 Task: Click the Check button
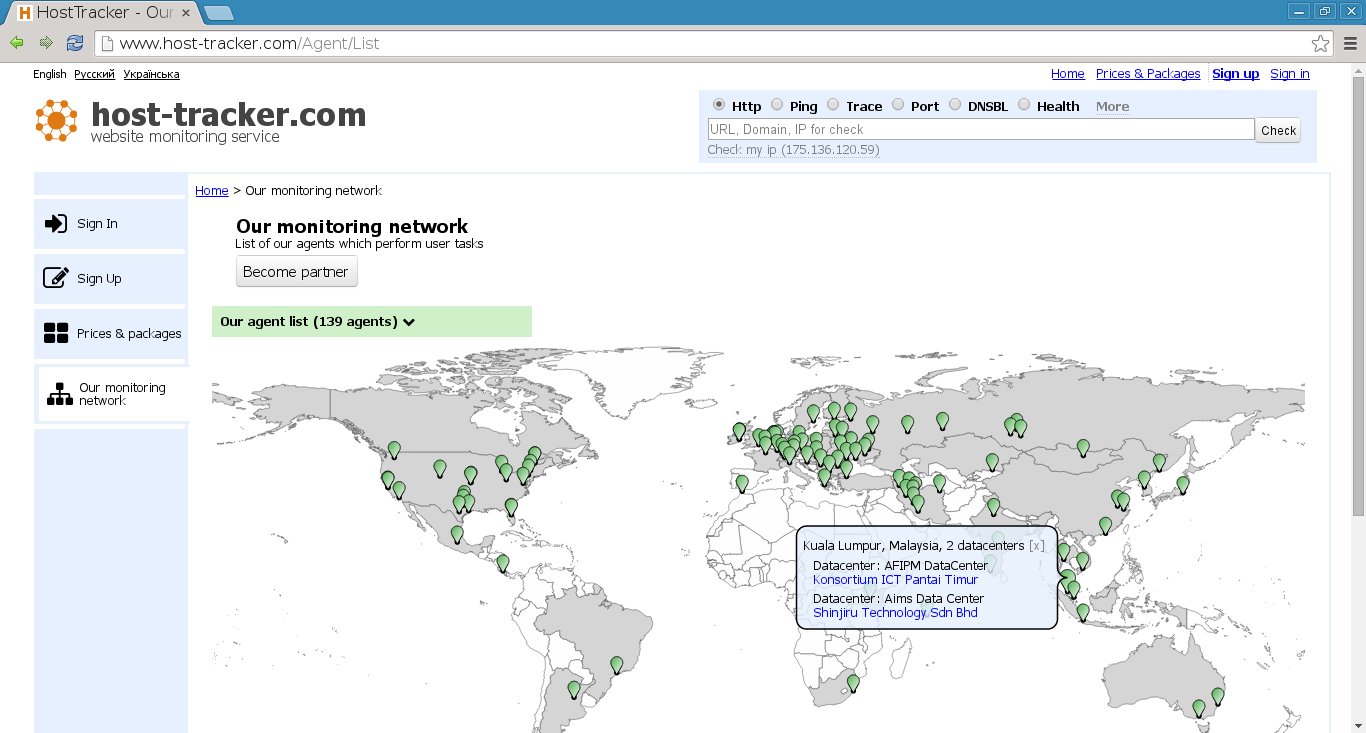[1278, 130]
